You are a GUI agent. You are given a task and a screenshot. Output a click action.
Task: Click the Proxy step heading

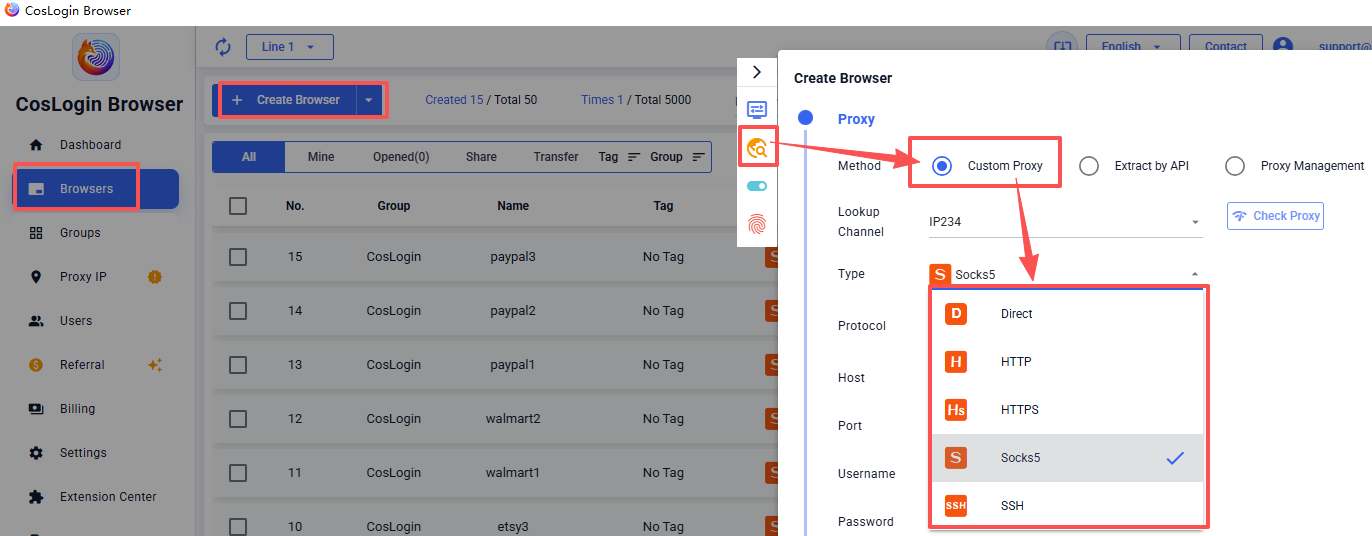click(856, 119)
